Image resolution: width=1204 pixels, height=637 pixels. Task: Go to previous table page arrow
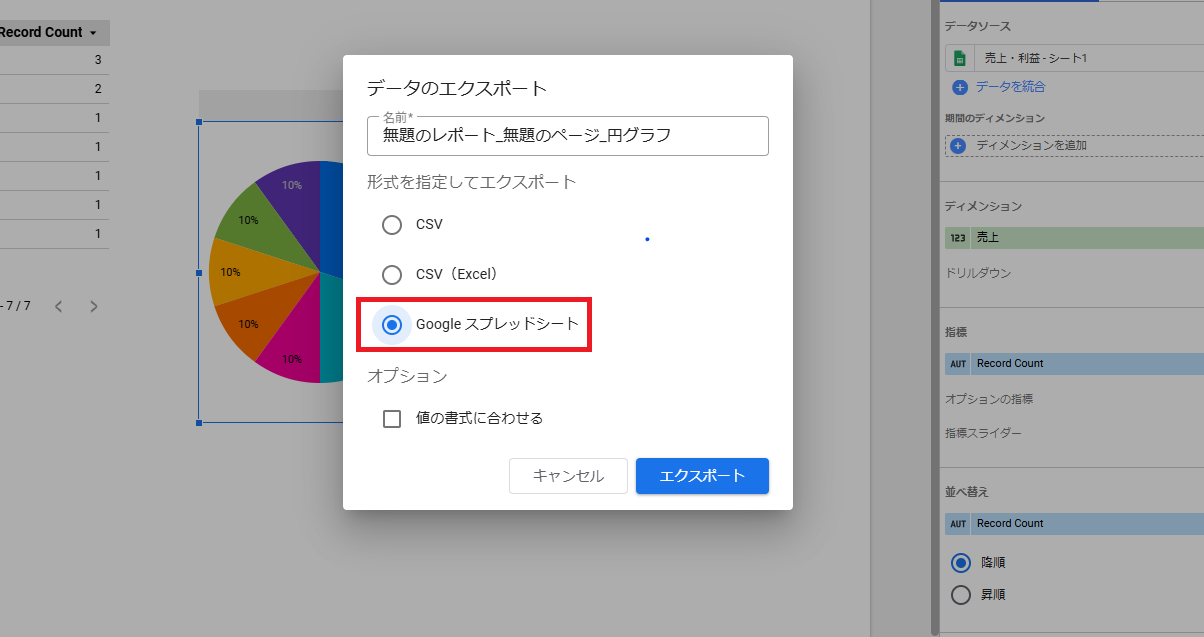tap(59, 306)
